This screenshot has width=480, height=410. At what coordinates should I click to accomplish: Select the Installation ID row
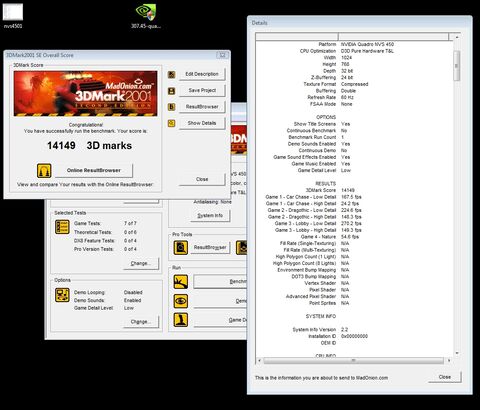pos(354,336)
